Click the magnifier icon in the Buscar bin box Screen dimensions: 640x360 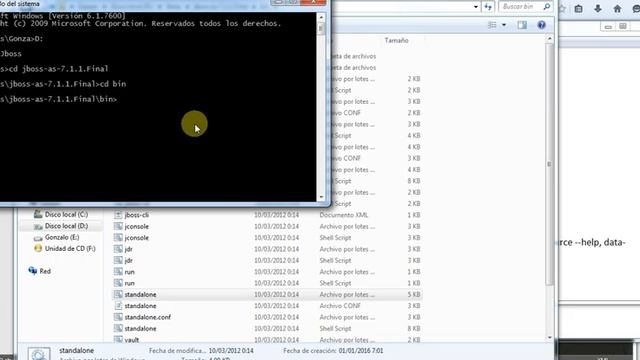coord(547,7)
